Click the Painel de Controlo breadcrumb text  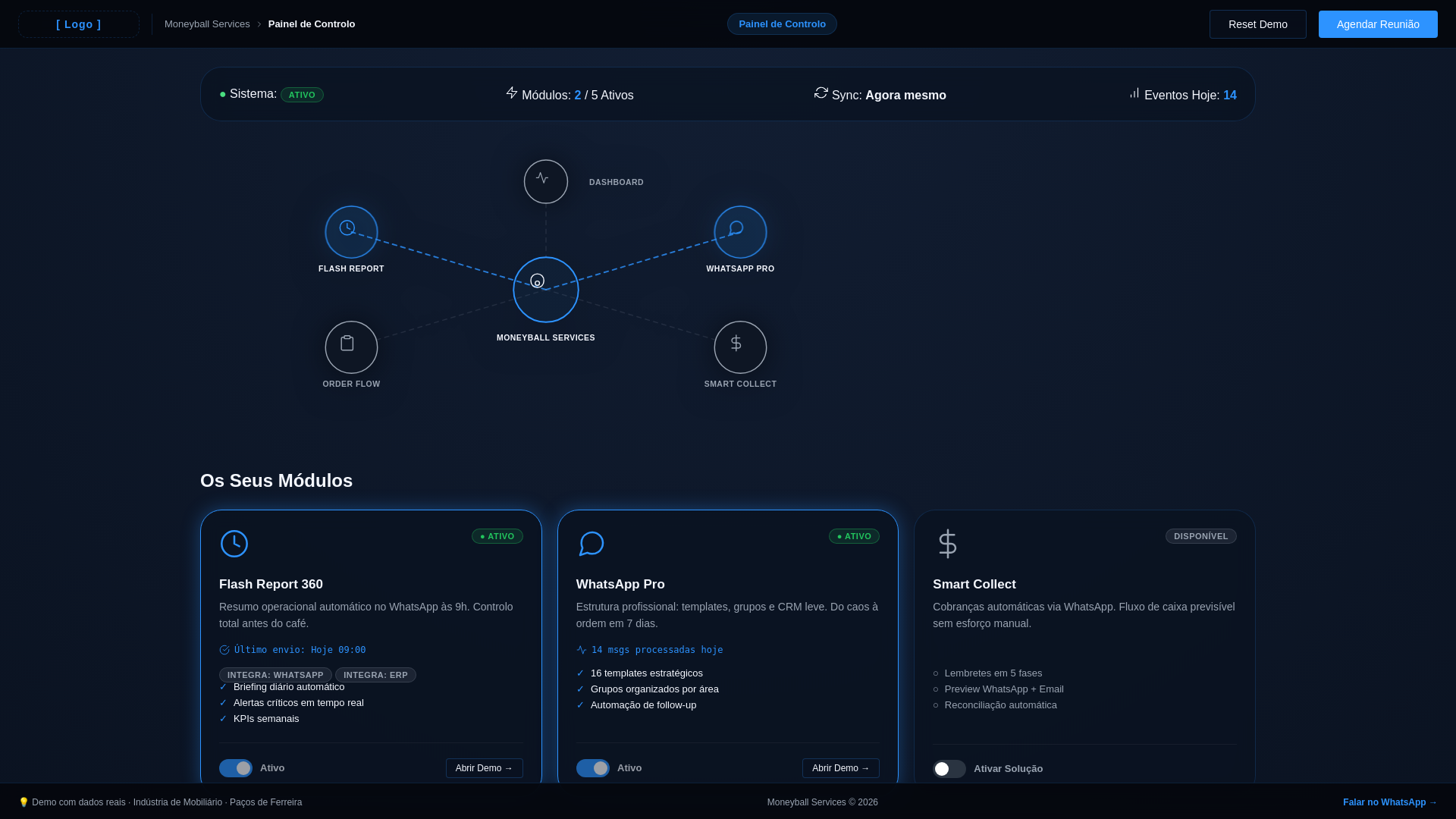coord(312,24)
